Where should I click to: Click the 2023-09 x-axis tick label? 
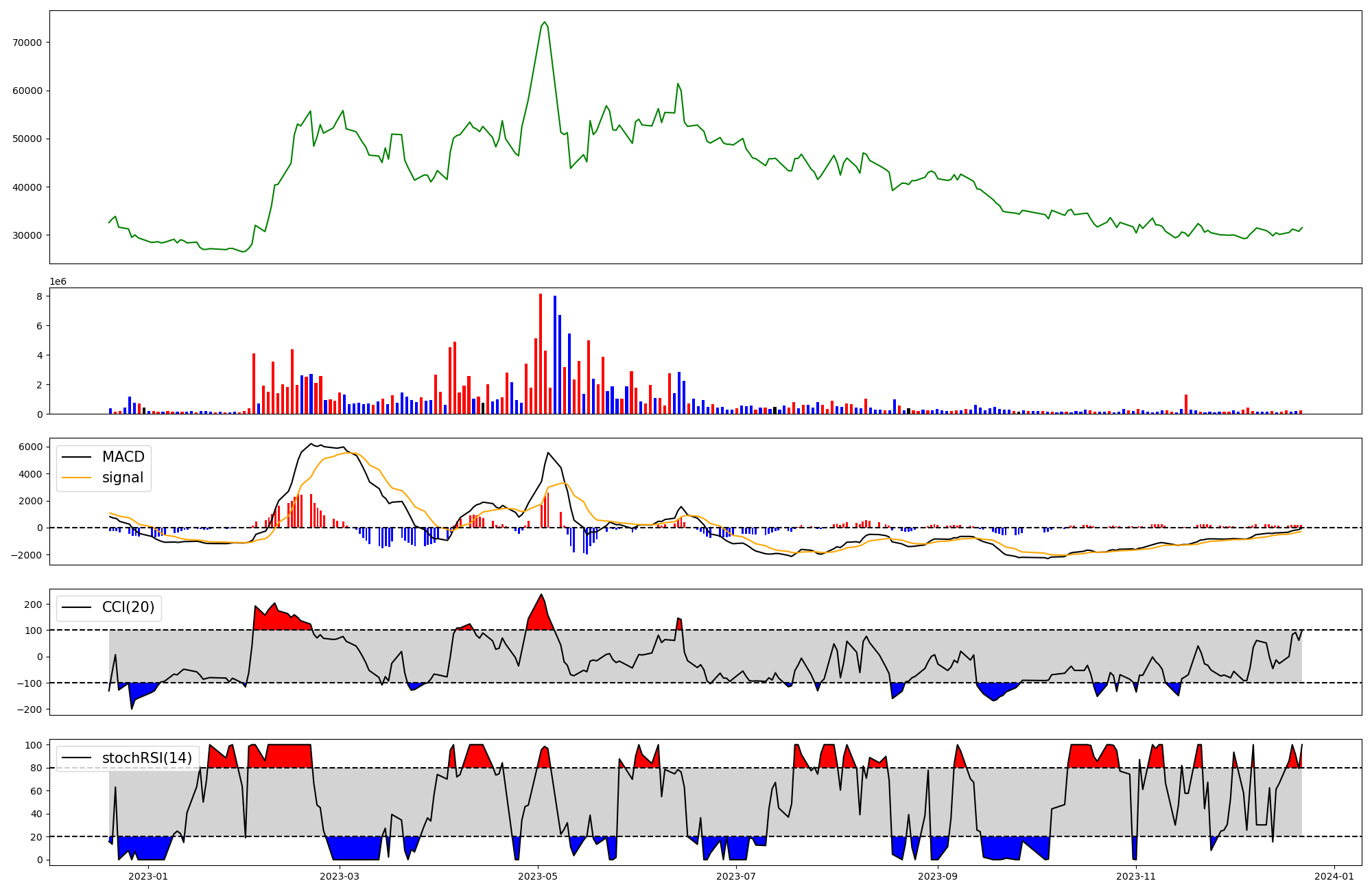[937, 876]
